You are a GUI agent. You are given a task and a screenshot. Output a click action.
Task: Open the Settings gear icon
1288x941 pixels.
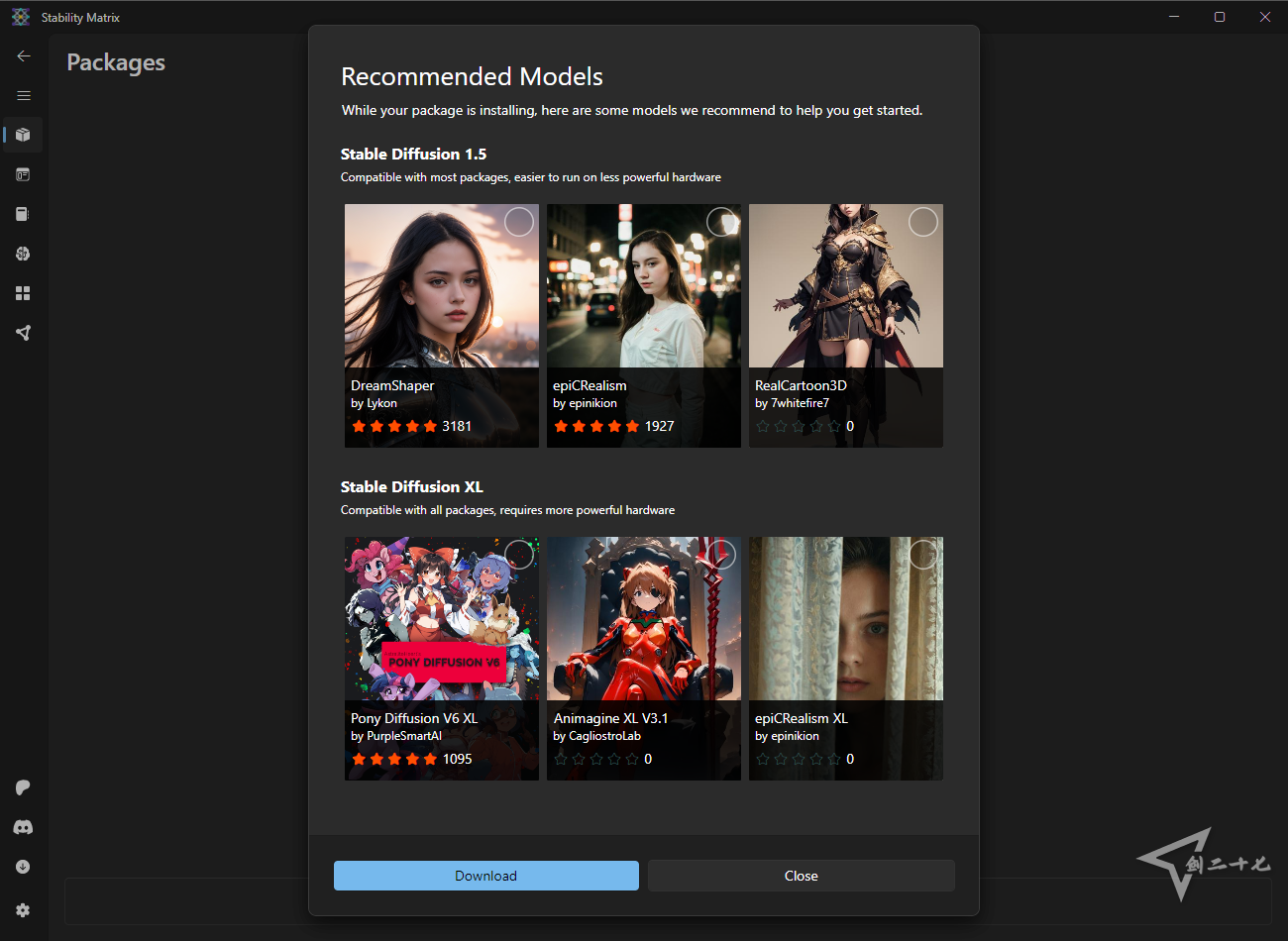24,910
